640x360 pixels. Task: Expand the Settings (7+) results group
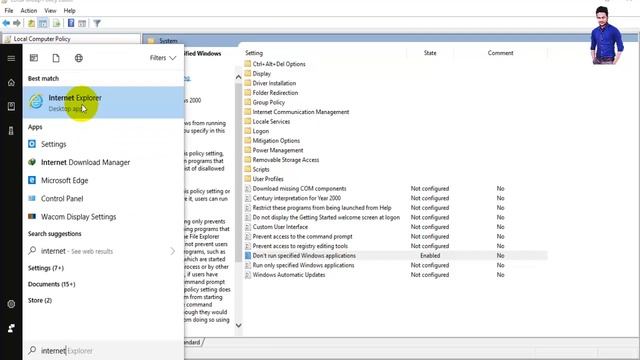(46, 268)
